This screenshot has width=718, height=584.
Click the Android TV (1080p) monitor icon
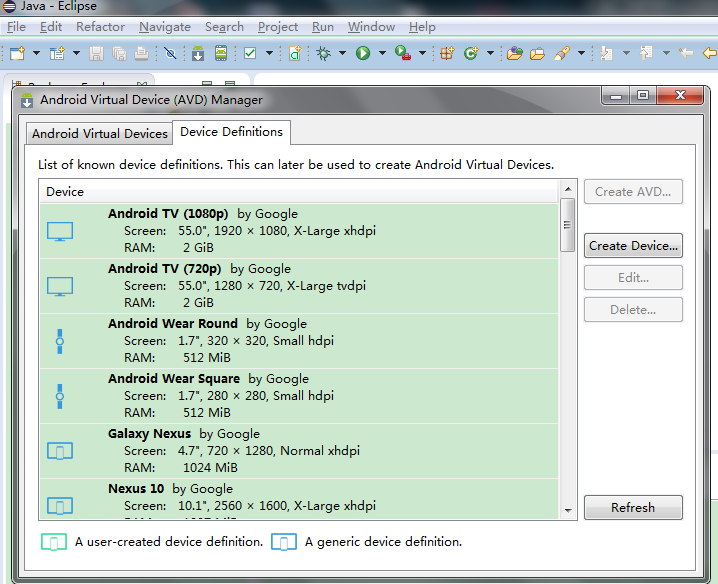pyautogui.click(x=60, y=231)
